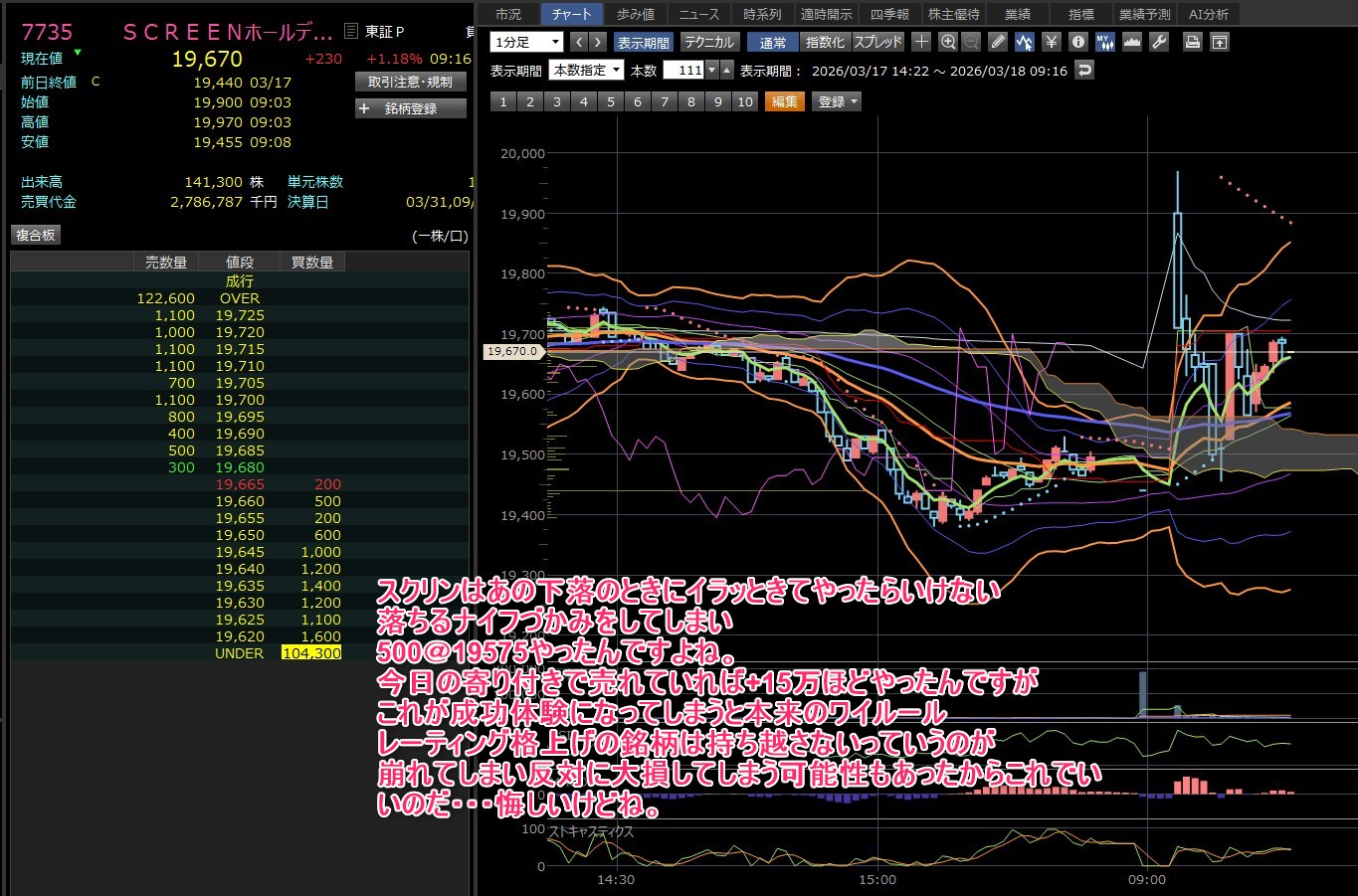Image resolution: width=1358 pixels, height=896 pixels.
Task: Select chart preset number 9
Action: pos(718,101)
